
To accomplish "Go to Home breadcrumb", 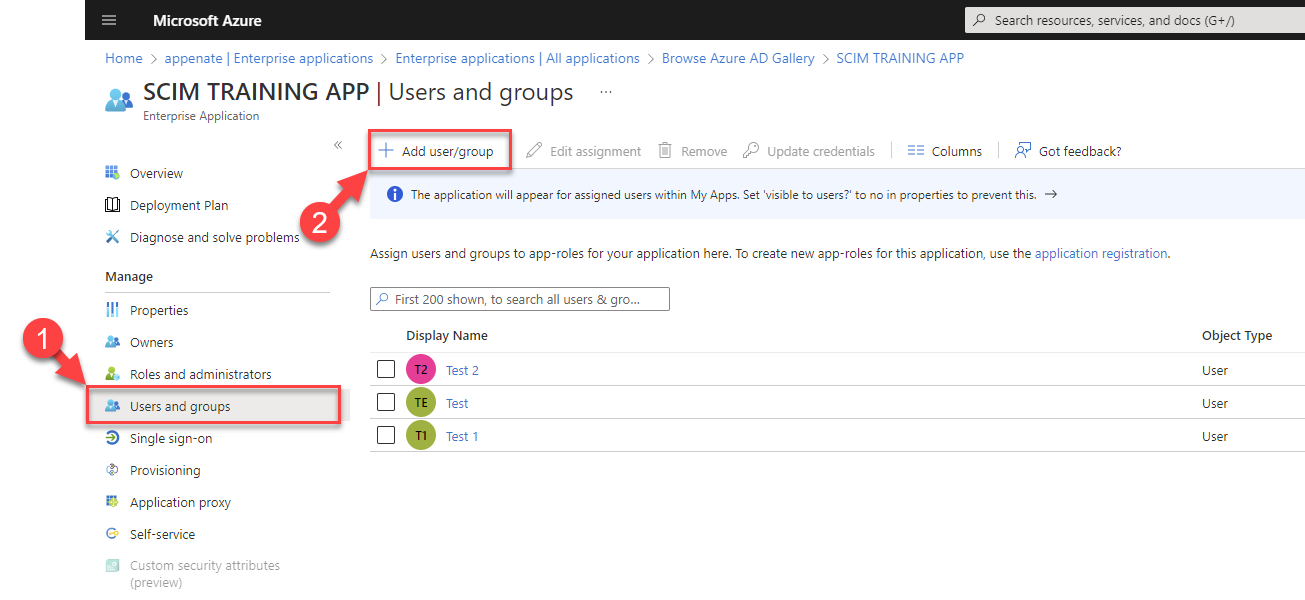I will coord(124,58).
